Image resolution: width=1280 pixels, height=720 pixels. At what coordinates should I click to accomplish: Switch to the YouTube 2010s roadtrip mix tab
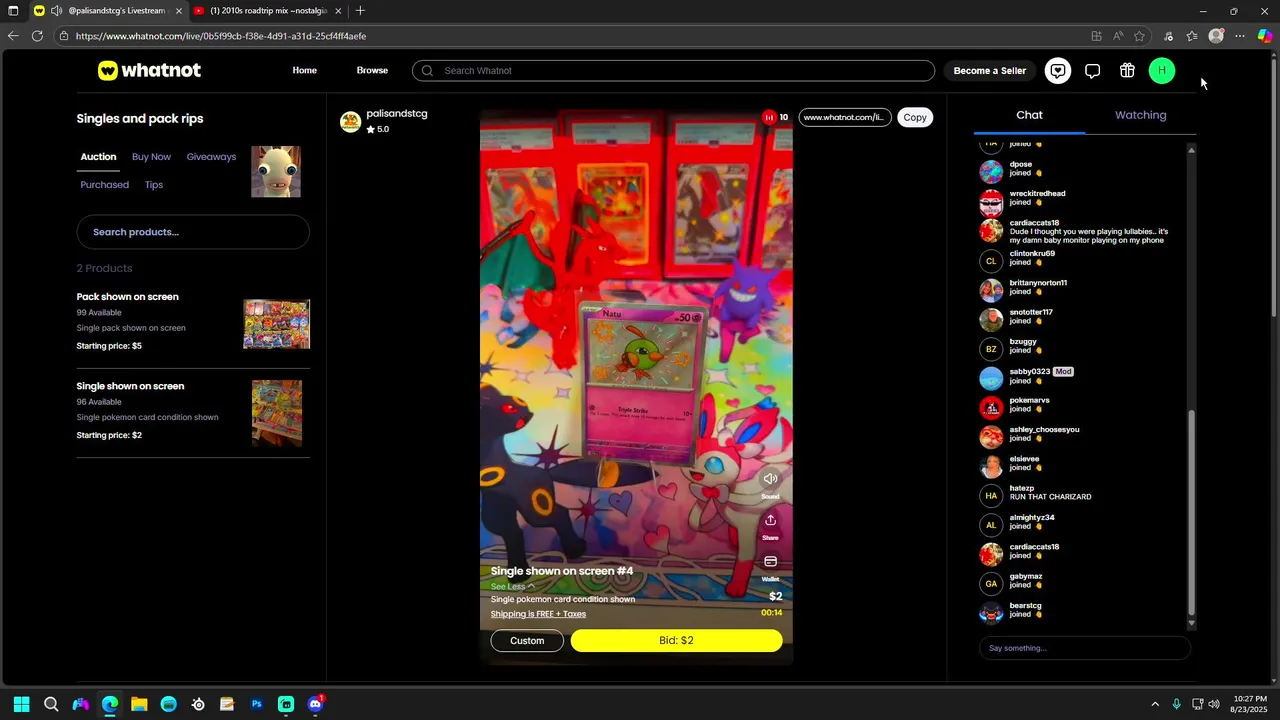click(266, 11)
